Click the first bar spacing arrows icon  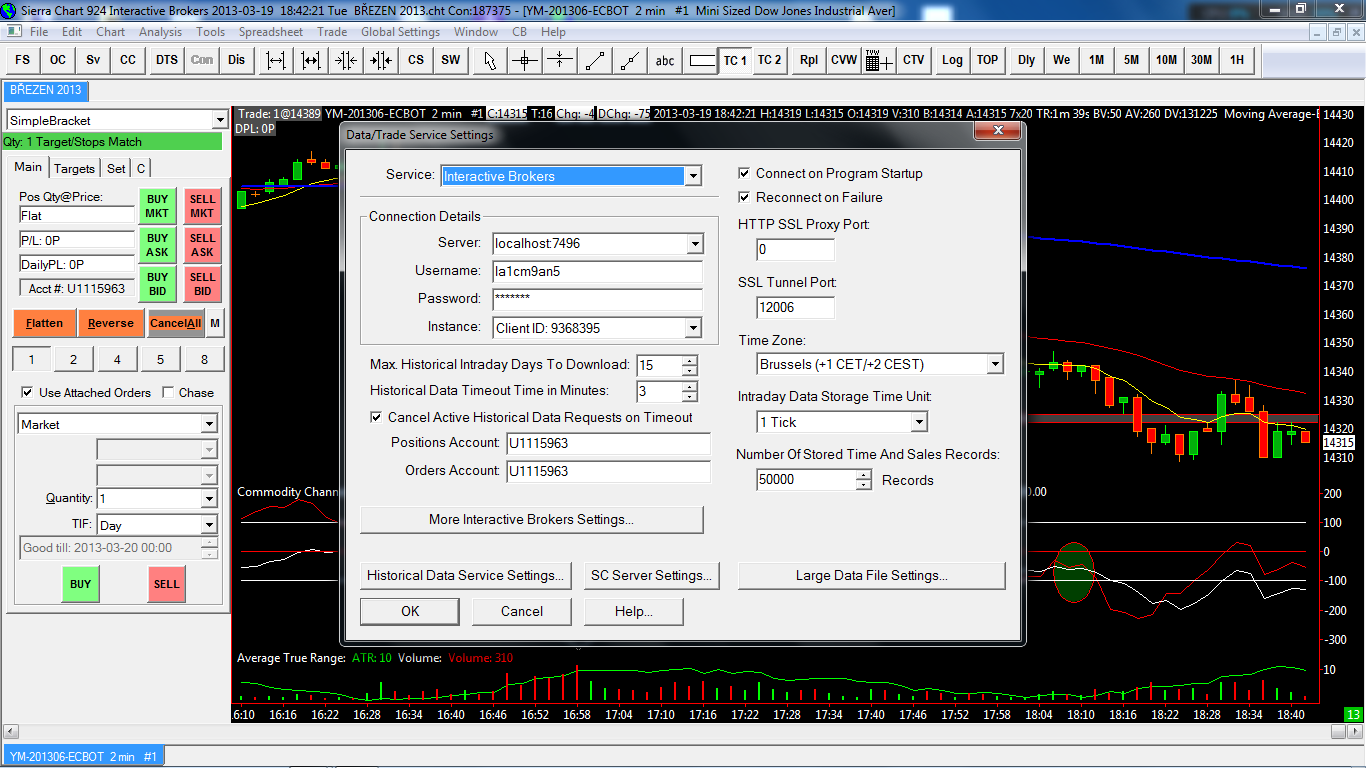coord(277,60)
